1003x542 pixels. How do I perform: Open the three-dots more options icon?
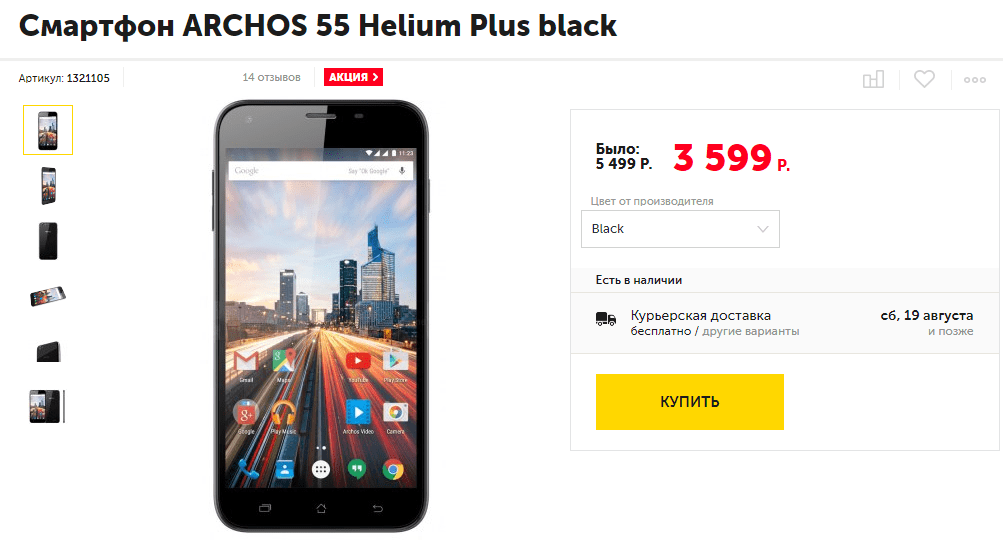point(975,80)
